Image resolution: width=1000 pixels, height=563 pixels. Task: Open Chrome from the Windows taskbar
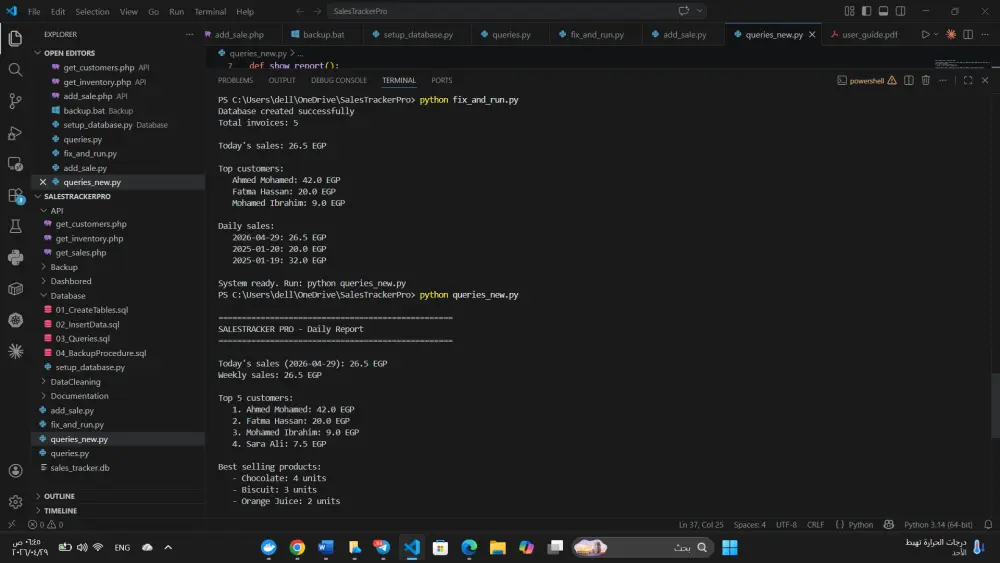click(297, 547)
